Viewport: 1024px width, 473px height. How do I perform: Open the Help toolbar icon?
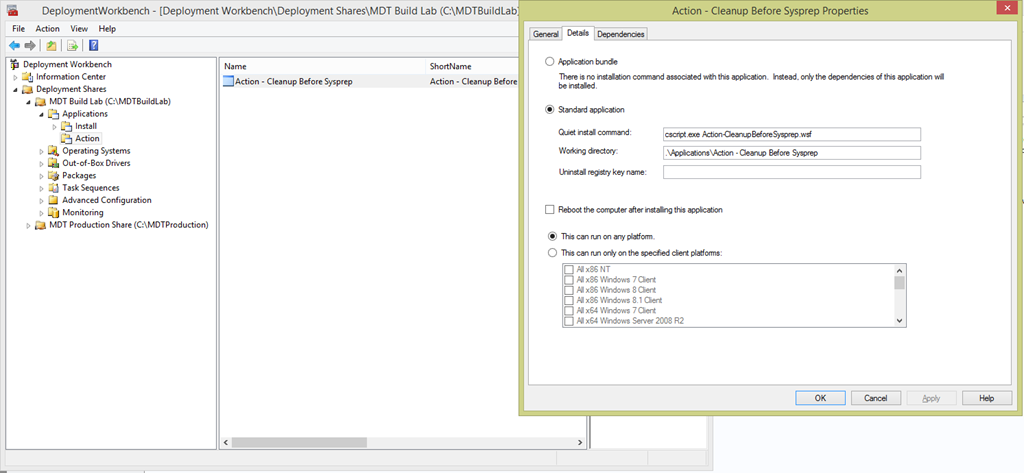[93, 46]
